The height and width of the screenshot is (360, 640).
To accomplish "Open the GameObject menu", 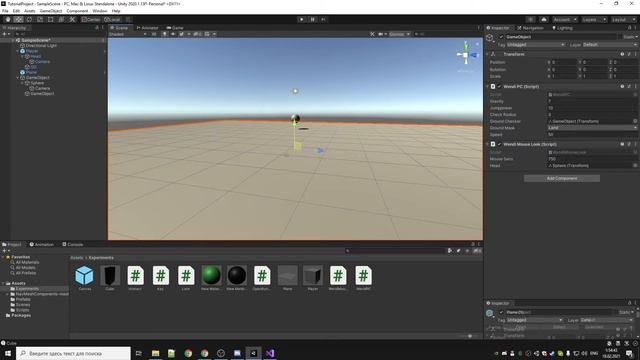I will coord(51,11).
